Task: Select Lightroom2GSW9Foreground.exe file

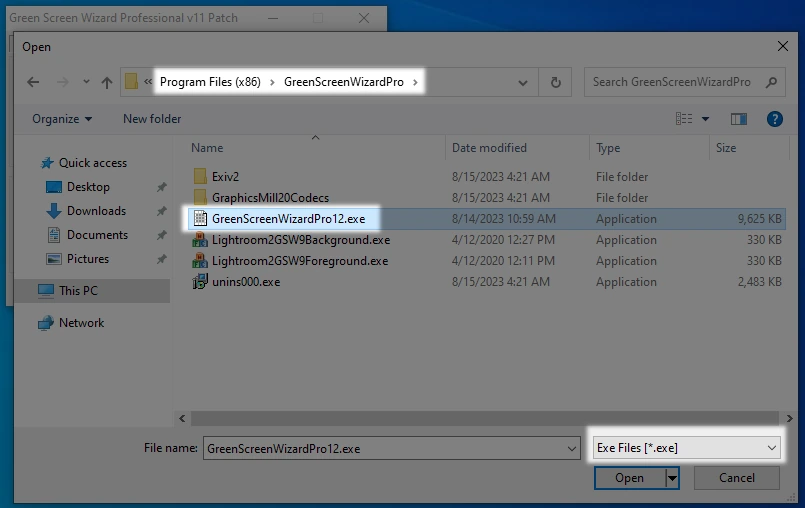Action: tap(299, 261)
